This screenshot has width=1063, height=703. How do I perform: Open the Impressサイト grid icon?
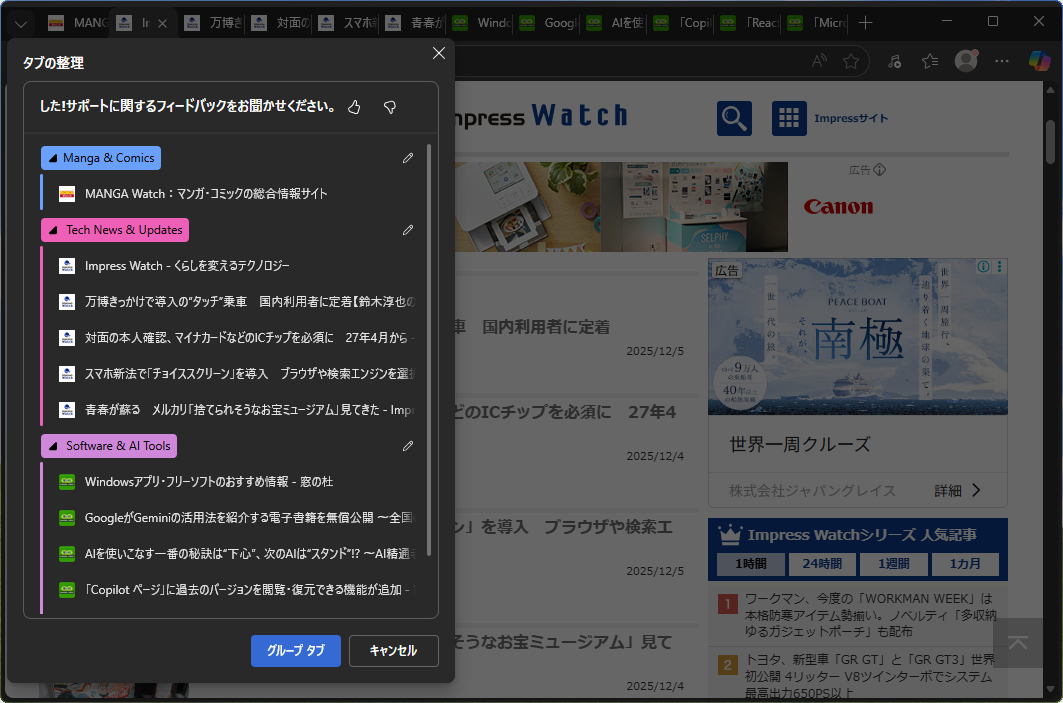(x=789, y=117)
